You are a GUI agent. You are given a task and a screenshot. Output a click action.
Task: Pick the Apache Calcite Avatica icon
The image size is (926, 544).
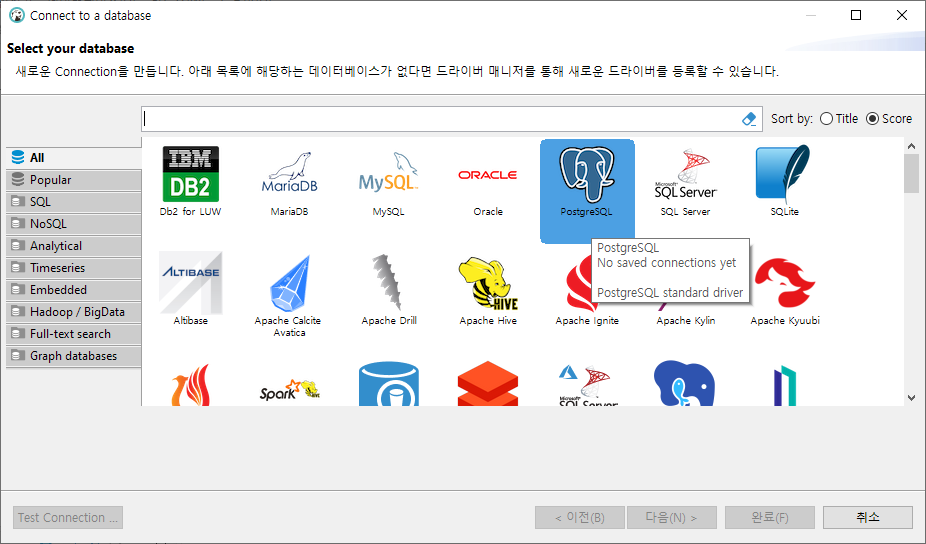pyautogui.click(x=289, y=284)
